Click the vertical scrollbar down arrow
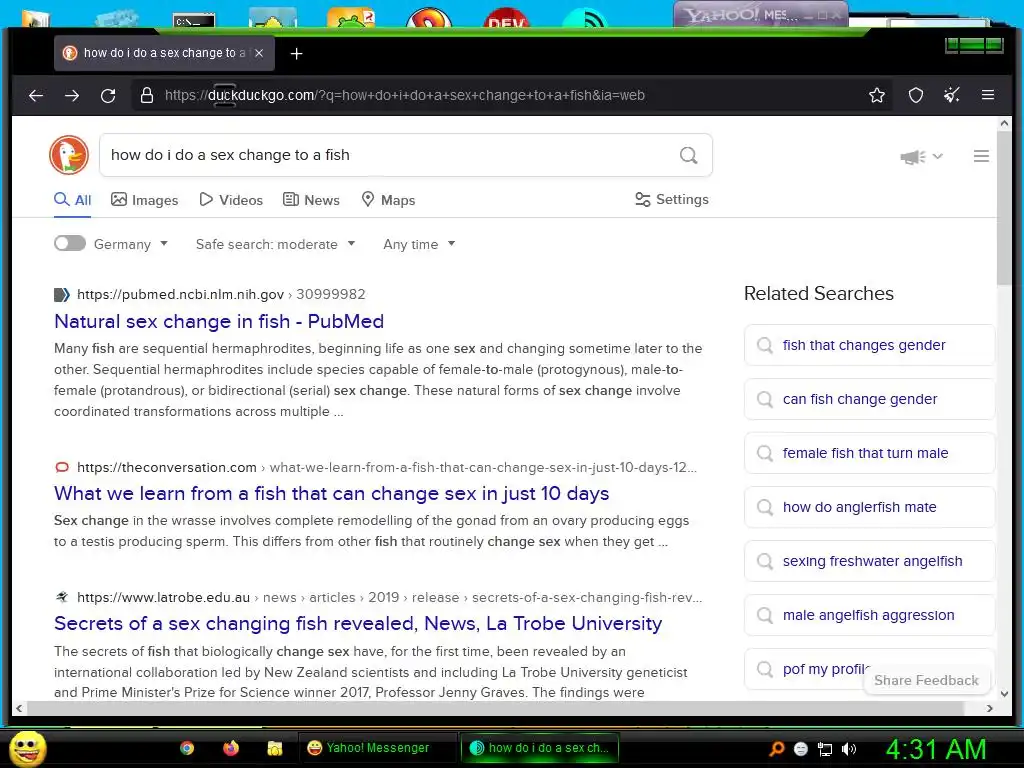This screenshot has width=1024, height=768. pos(1004,694)
